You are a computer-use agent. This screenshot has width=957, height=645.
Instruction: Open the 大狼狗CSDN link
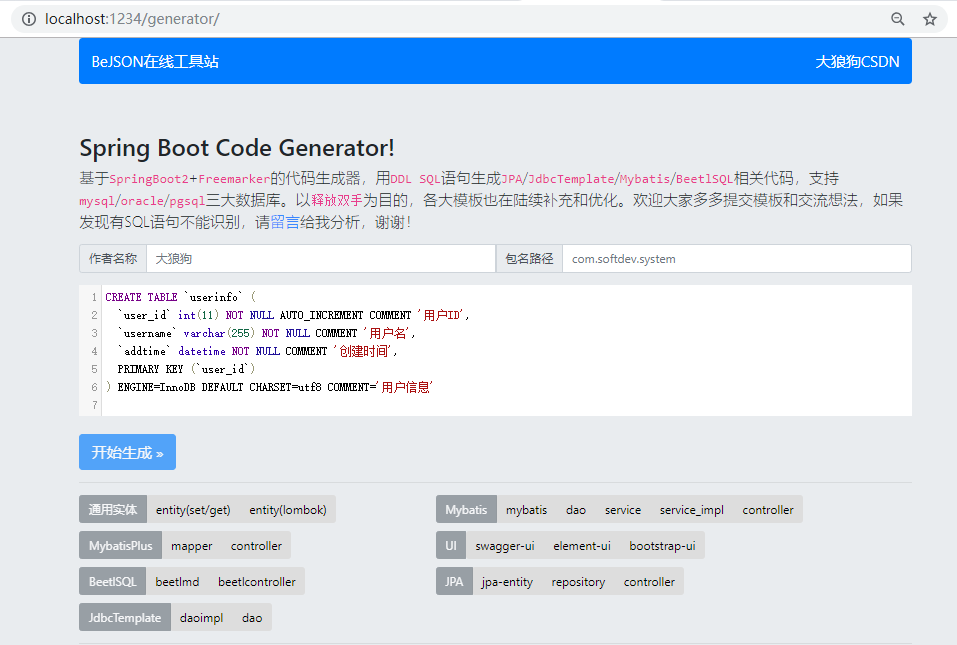click(857, 61)
